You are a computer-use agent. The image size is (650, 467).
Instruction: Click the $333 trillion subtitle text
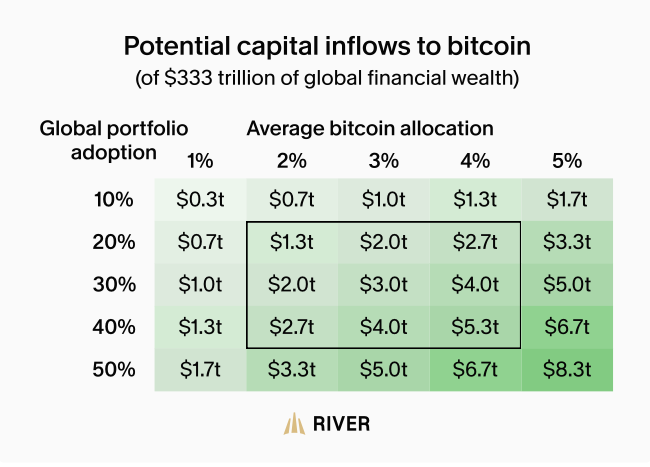(327, 78)
